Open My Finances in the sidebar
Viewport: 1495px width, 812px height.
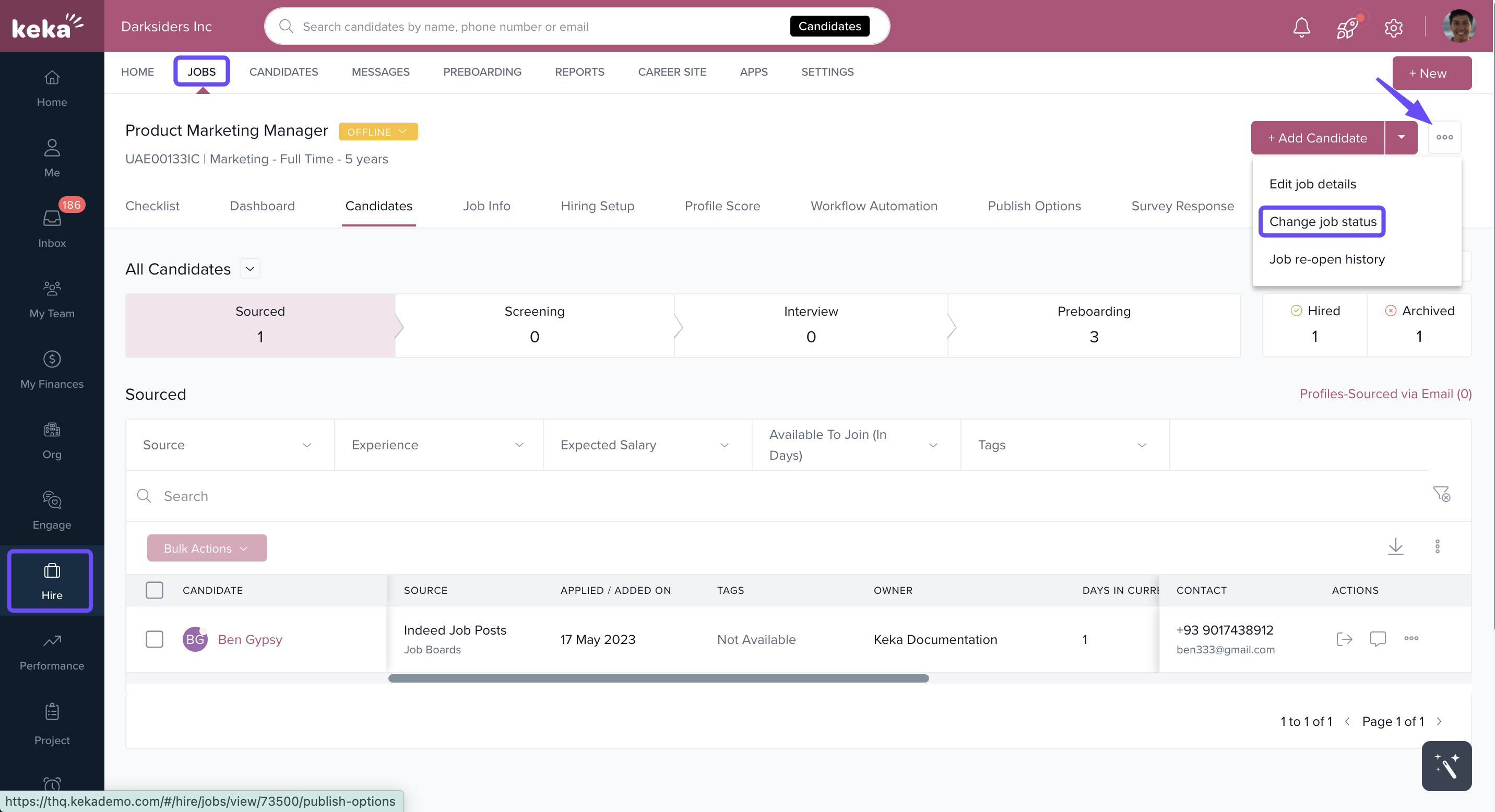[52, 369]
